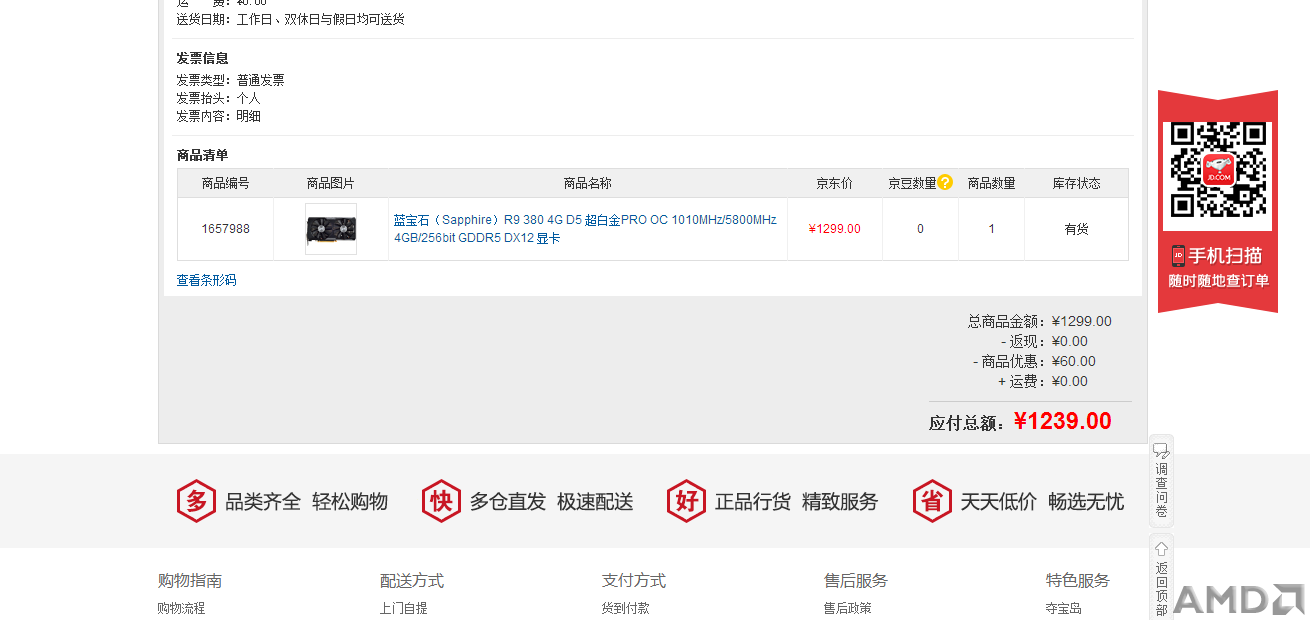Click the 售后服务 footer heading
The image size is (1310, 620).
[856, 581]
